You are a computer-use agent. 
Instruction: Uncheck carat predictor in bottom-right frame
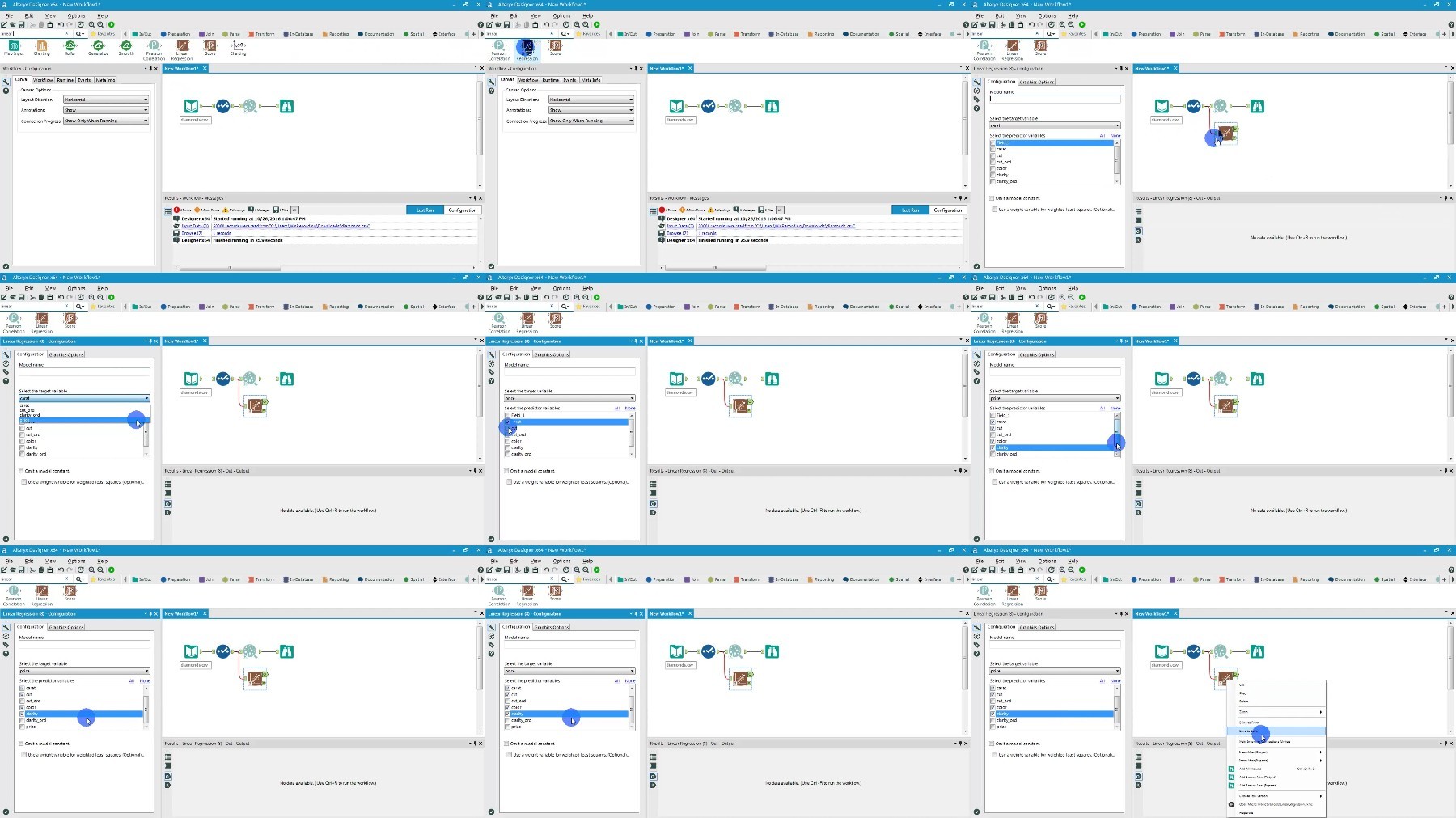pos(993,689)
